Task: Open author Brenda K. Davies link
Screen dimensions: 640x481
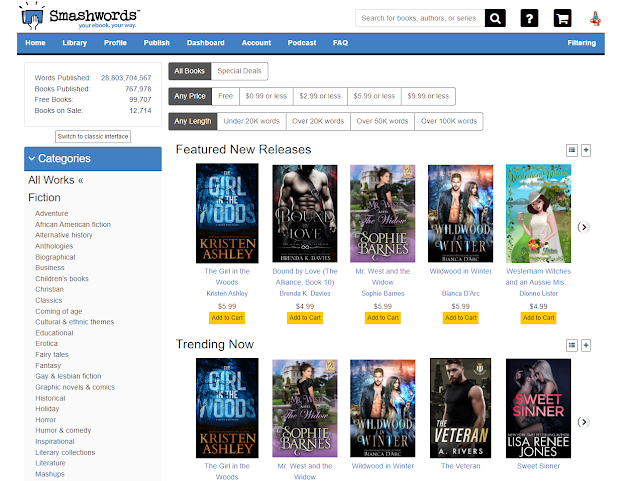Action: click(x=305, y=294)
